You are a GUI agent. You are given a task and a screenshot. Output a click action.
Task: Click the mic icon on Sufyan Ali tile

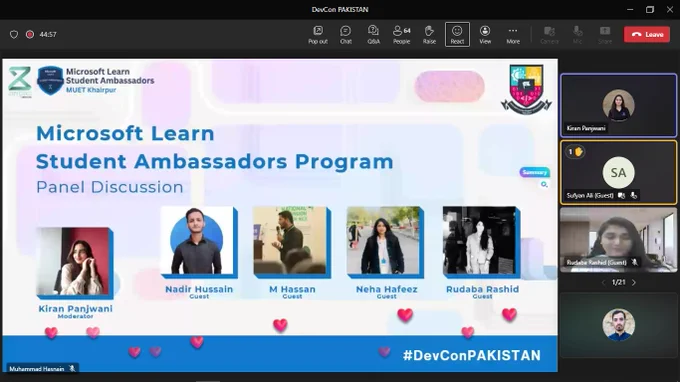[x=634, y=196]
